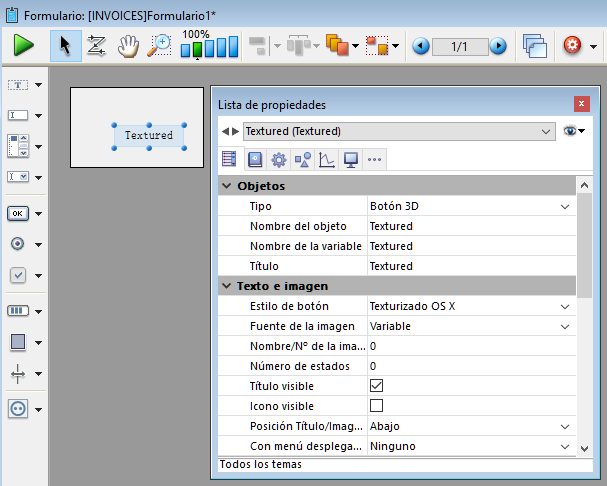The width and height of the screenshot is (607, 486).
Task: Switch to the coordinates graph tab
Action: pos(327,159)
